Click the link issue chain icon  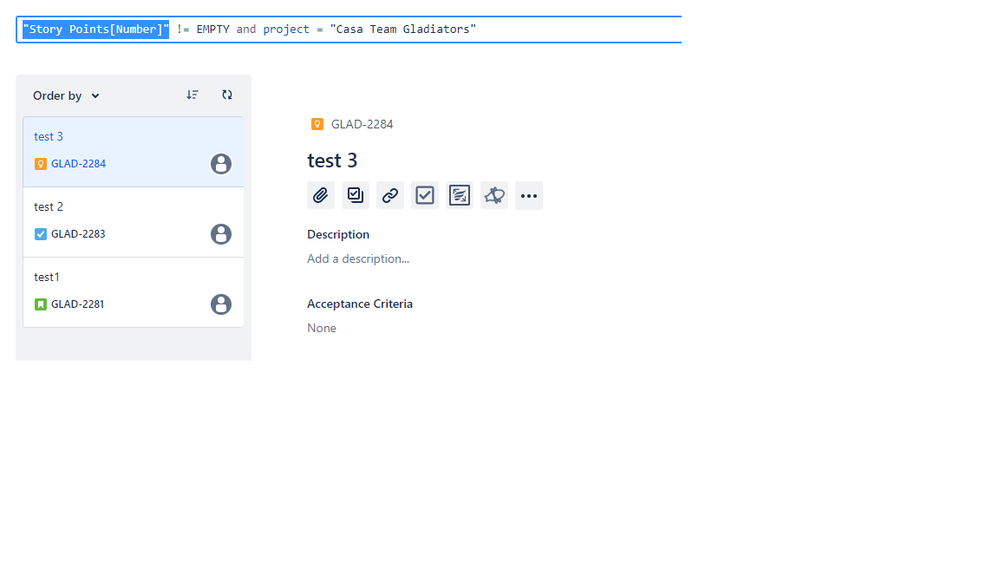pos(390,196)
